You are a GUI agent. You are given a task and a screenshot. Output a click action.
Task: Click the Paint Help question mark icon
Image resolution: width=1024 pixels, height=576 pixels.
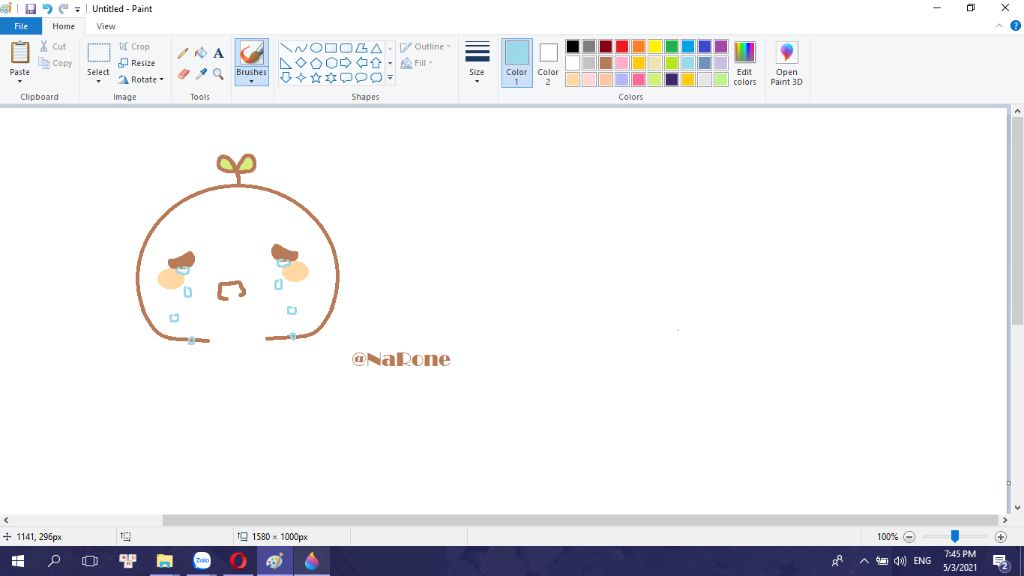coord(1016,26)
